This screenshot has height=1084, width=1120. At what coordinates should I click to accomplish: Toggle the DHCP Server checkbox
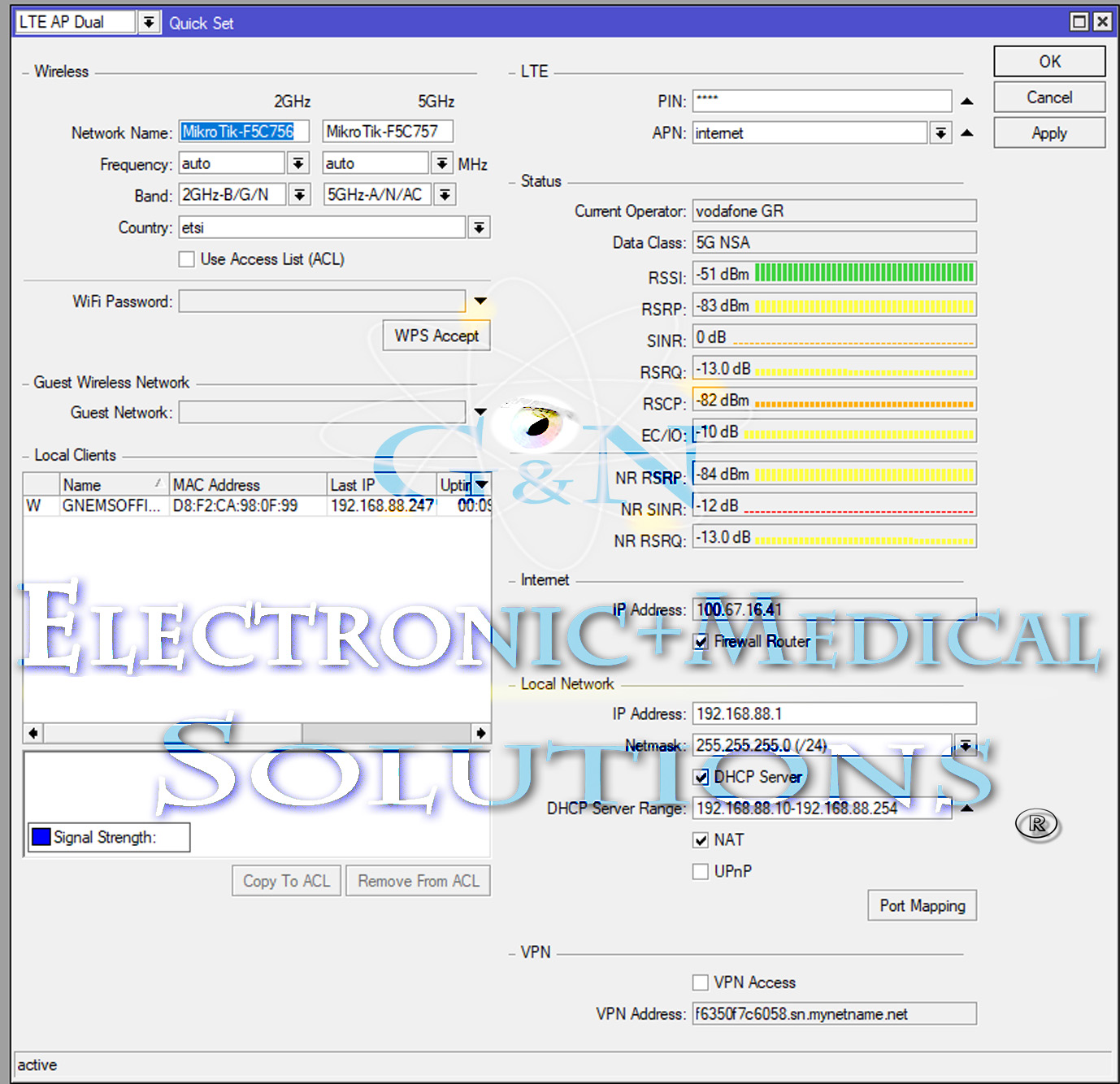tap(701, 777)
